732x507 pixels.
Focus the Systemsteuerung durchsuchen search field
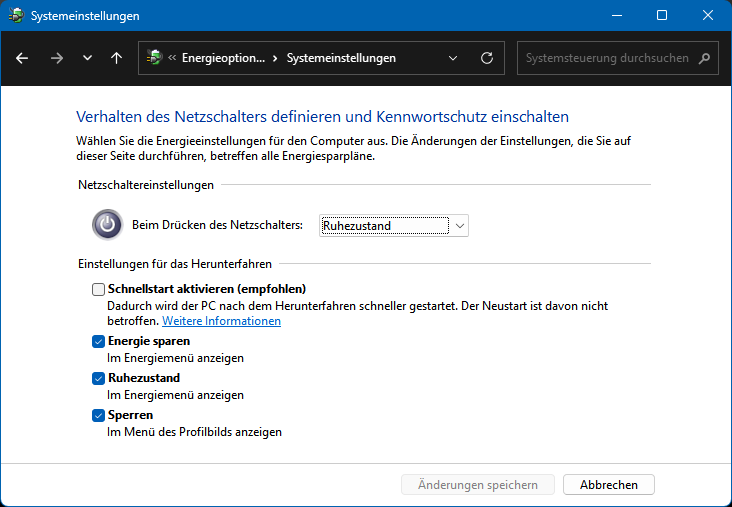pyautogui.click(x=607, y=58)
